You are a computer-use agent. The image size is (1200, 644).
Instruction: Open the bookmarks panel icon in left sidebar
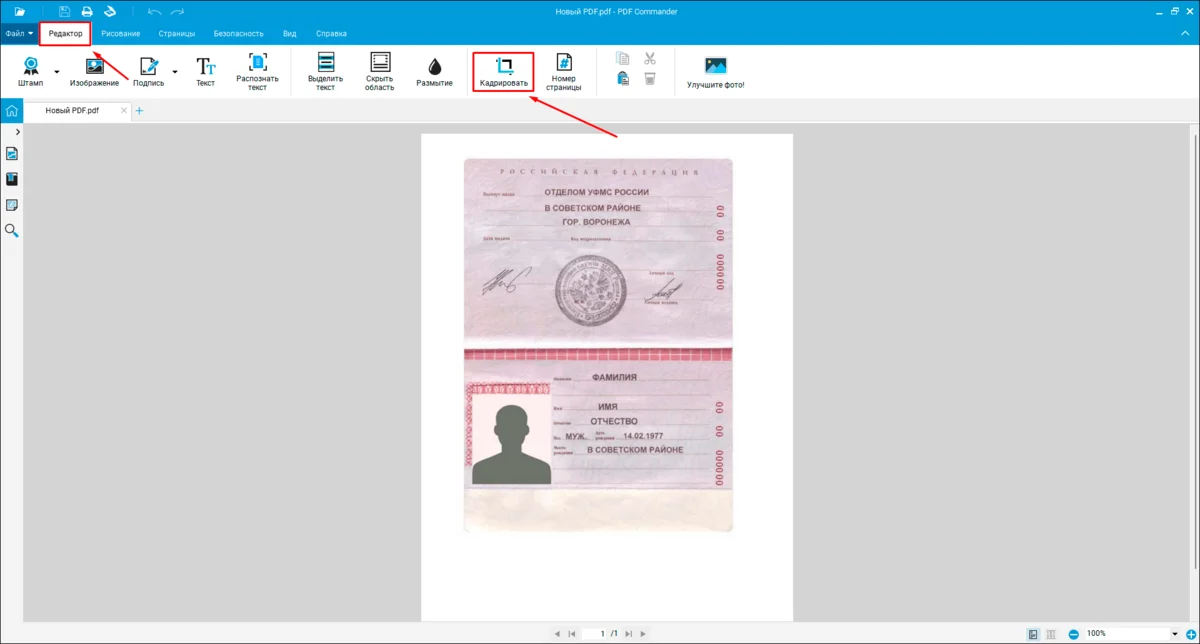(x=12, y=180)
